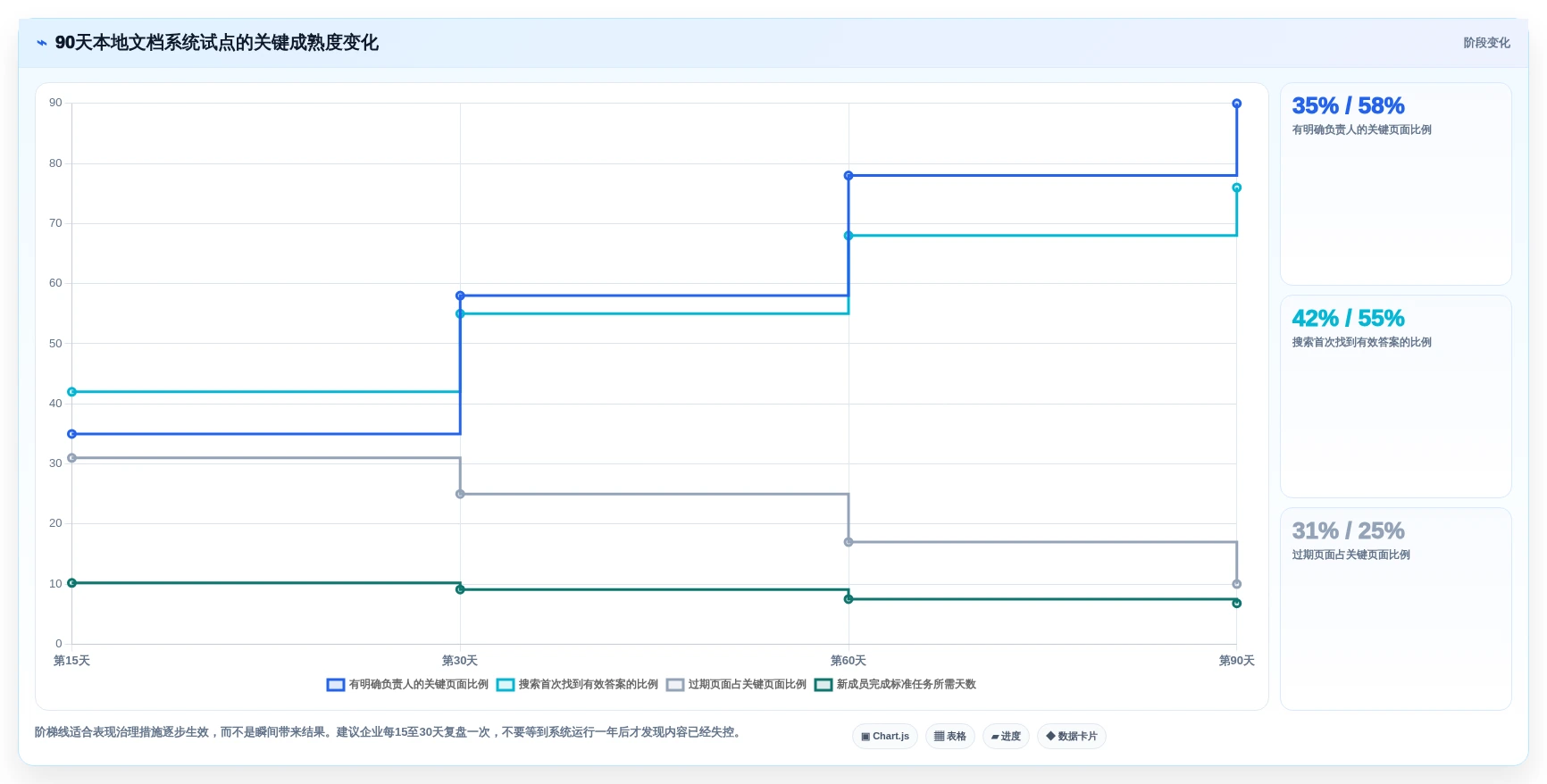This screenshot has height=784, width=1547.
Task: Click the y-axis label 90
Action: (55, 103)
